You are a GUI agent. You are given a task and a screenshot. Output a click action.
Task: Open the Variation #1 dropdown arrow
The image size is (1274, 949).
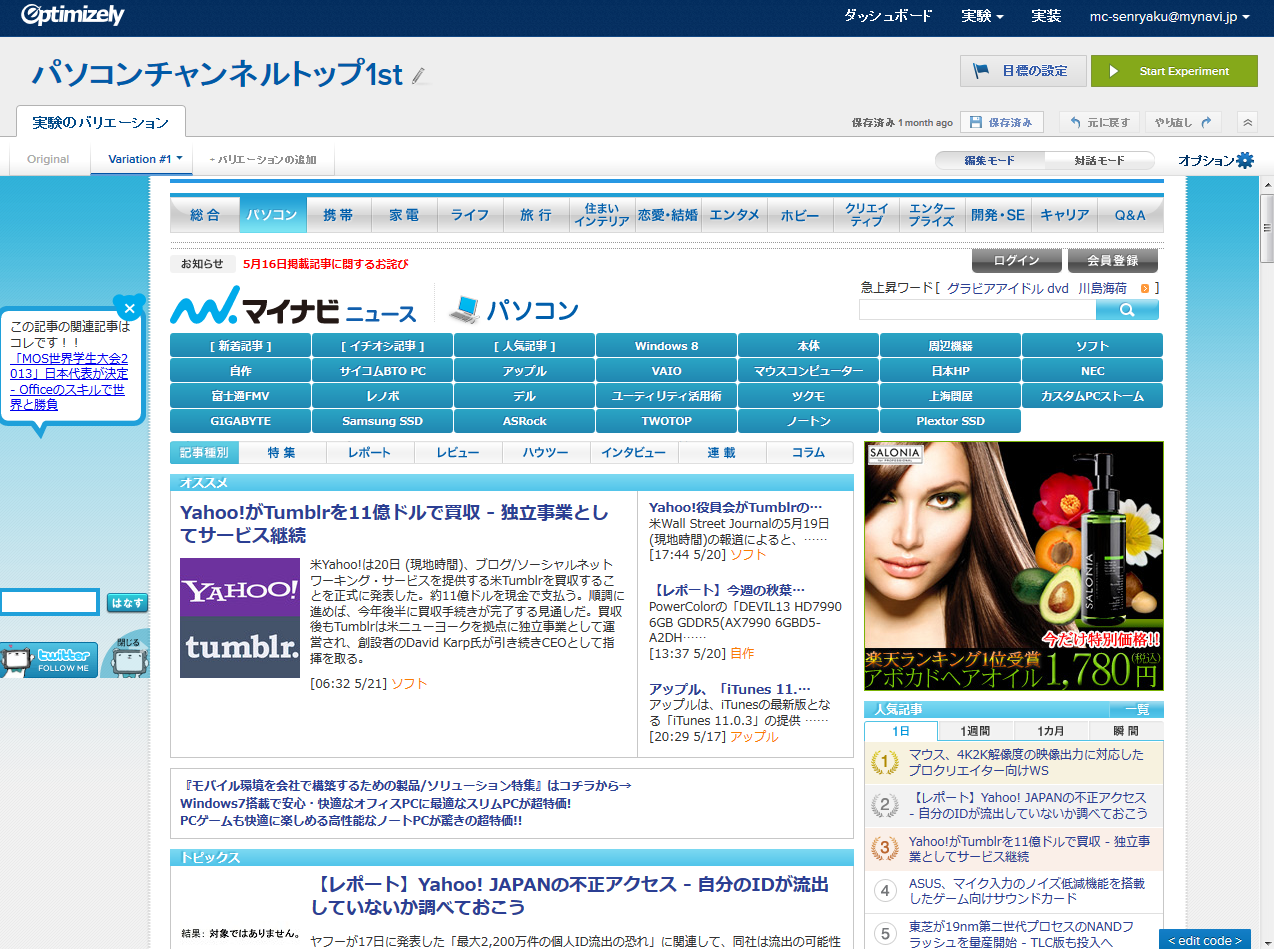(x=180, y=158)
